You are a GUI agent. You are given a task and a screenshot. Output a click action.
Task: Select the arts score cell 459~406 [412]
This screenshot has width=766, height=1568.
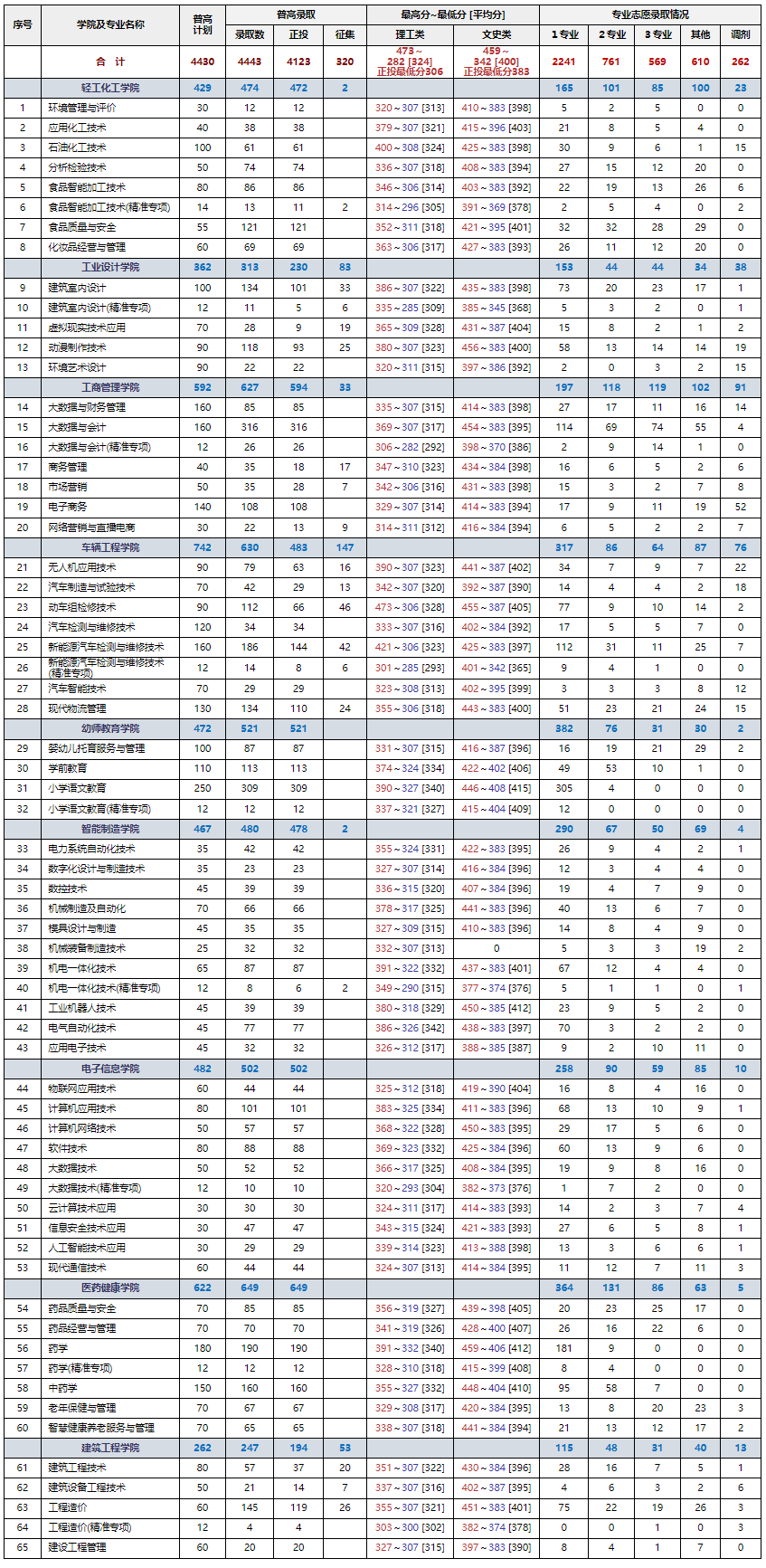coord(496,1348)
